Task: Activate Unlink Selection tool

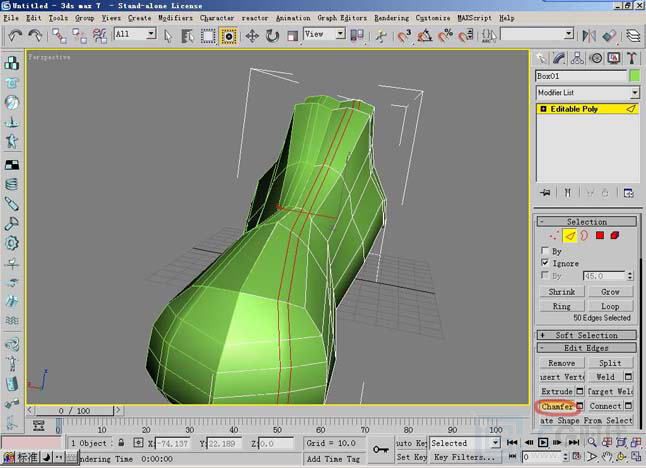Action: click(x=79, y=36)
